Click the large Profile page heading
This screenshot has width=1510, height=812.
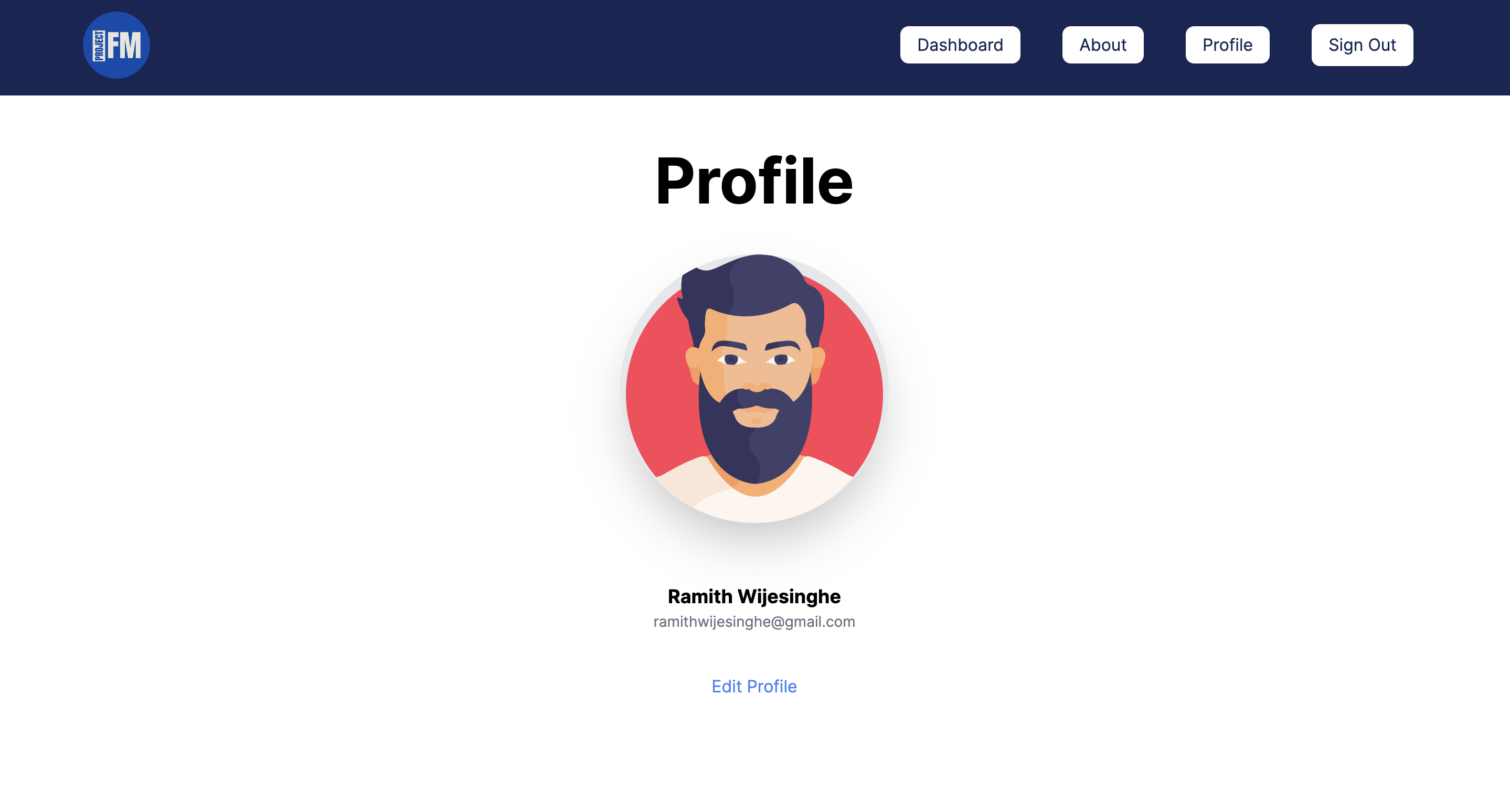754,181
